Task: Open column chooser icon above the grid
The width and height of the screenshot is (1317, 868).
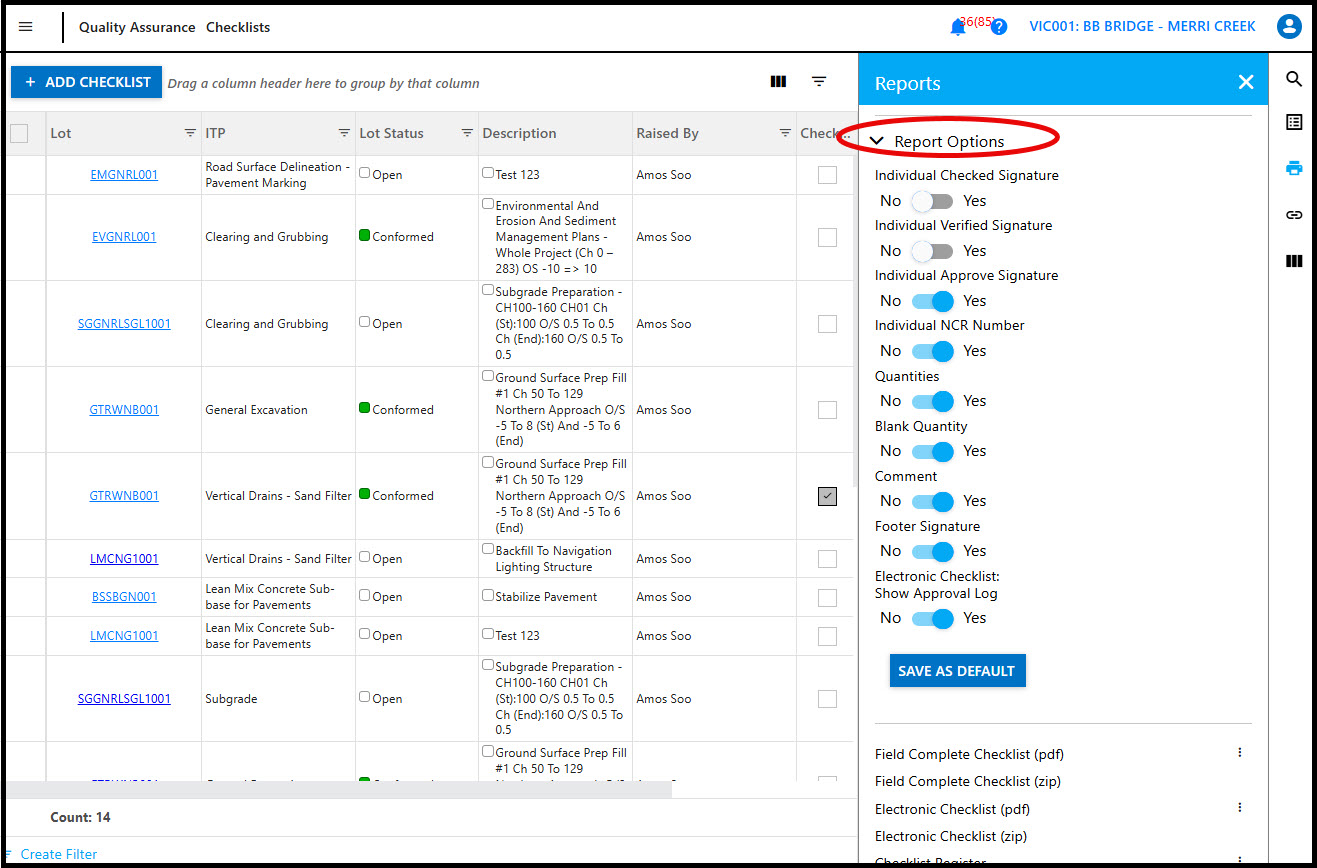Action: [778, 82]
